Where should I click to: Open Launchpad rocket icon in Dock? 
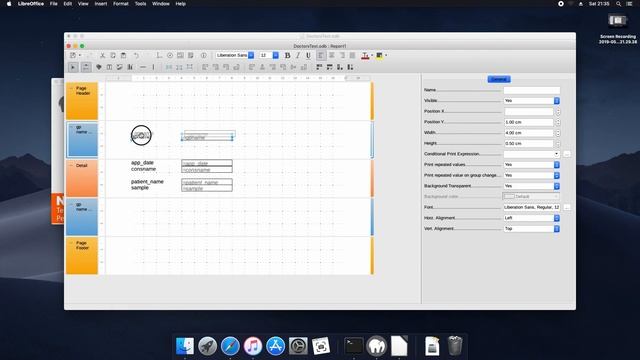(207, 346)
